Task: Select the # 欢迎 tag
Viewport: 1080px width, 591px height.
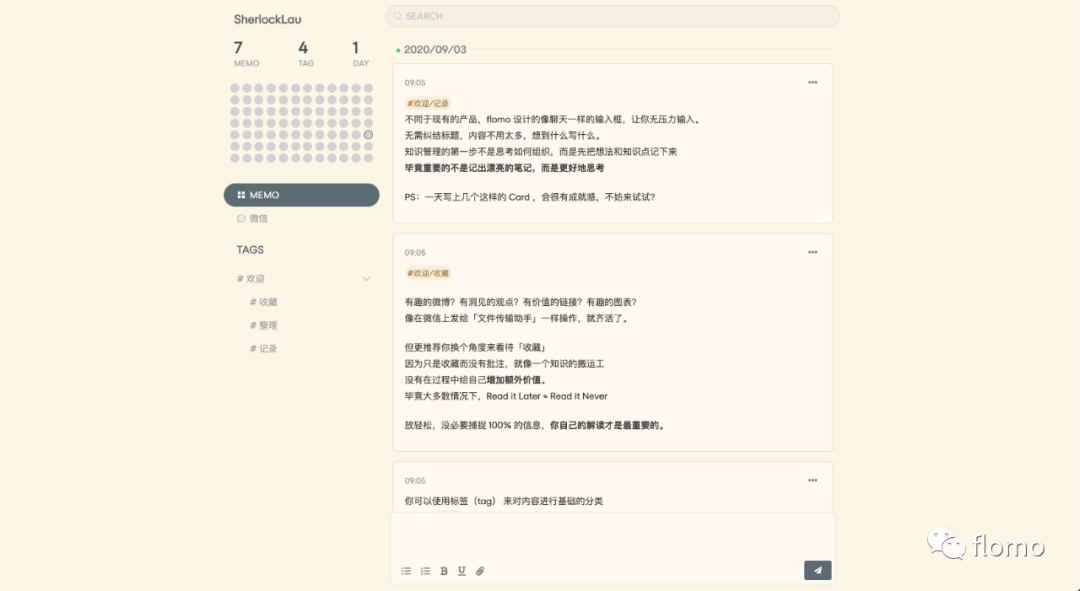Action: pos(251,279)
